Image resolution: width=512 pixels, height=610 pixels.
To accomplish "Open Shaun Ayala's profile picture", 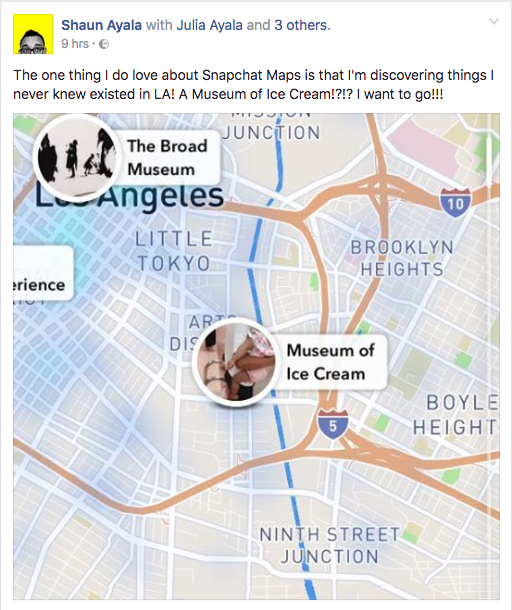I will (33, 34).
